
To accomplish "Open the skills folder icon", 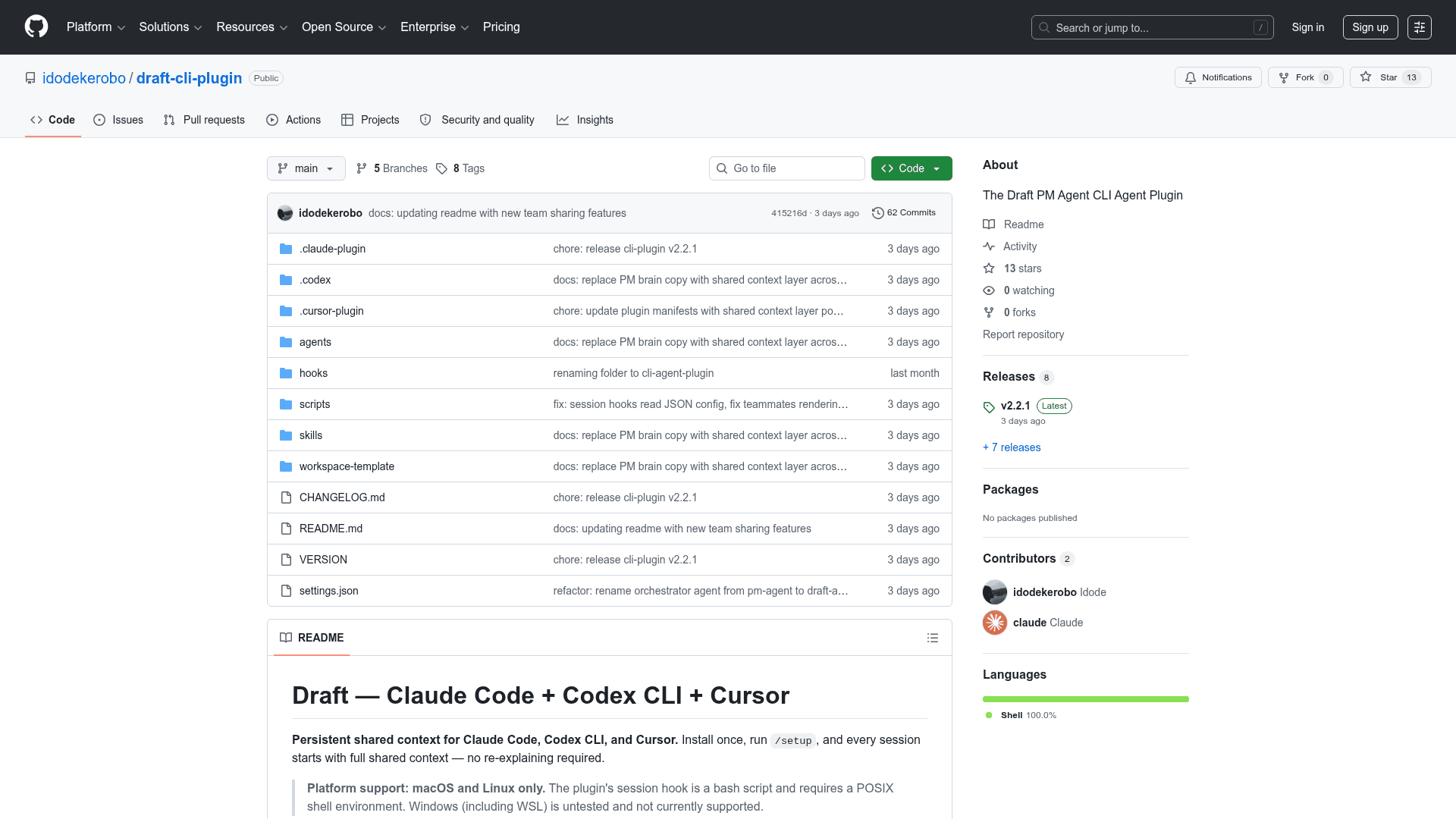I will click(x=286, y=435).
